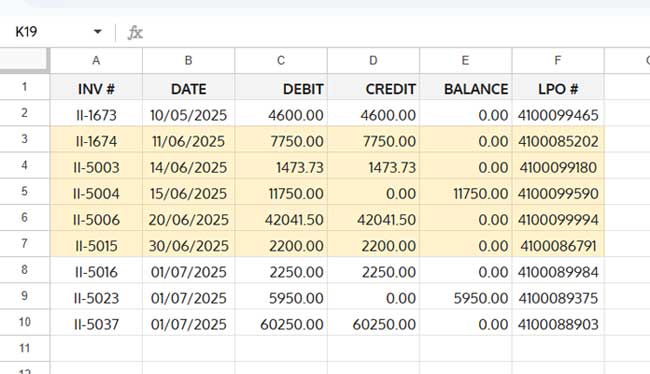The image size is (650, 374).
Task: Select LPO cell 4100086791
Action: (558, 244)
